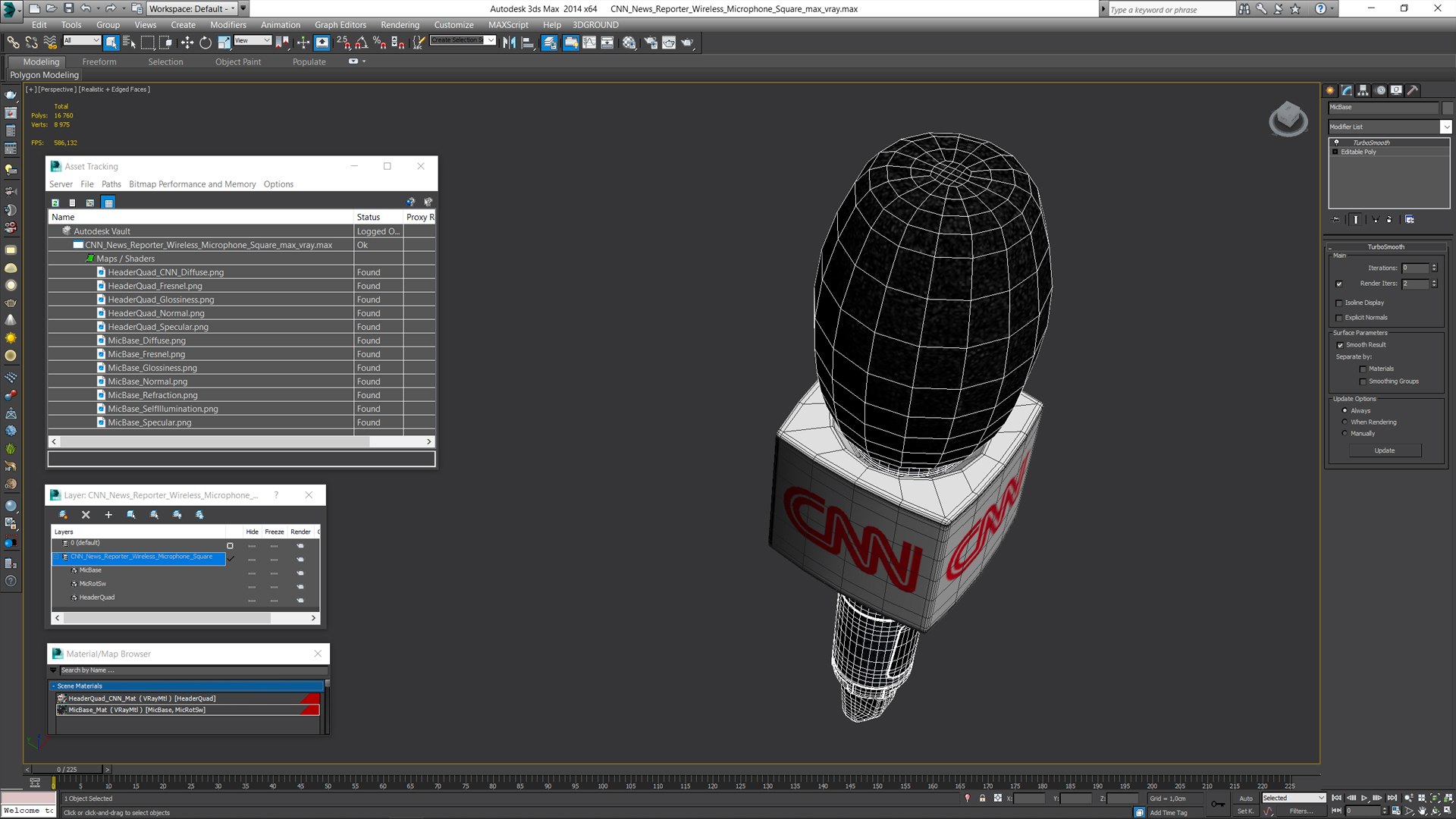1456x819 pixels.
Task: Open the Curve Editor icon
Action: coord(589,42)
